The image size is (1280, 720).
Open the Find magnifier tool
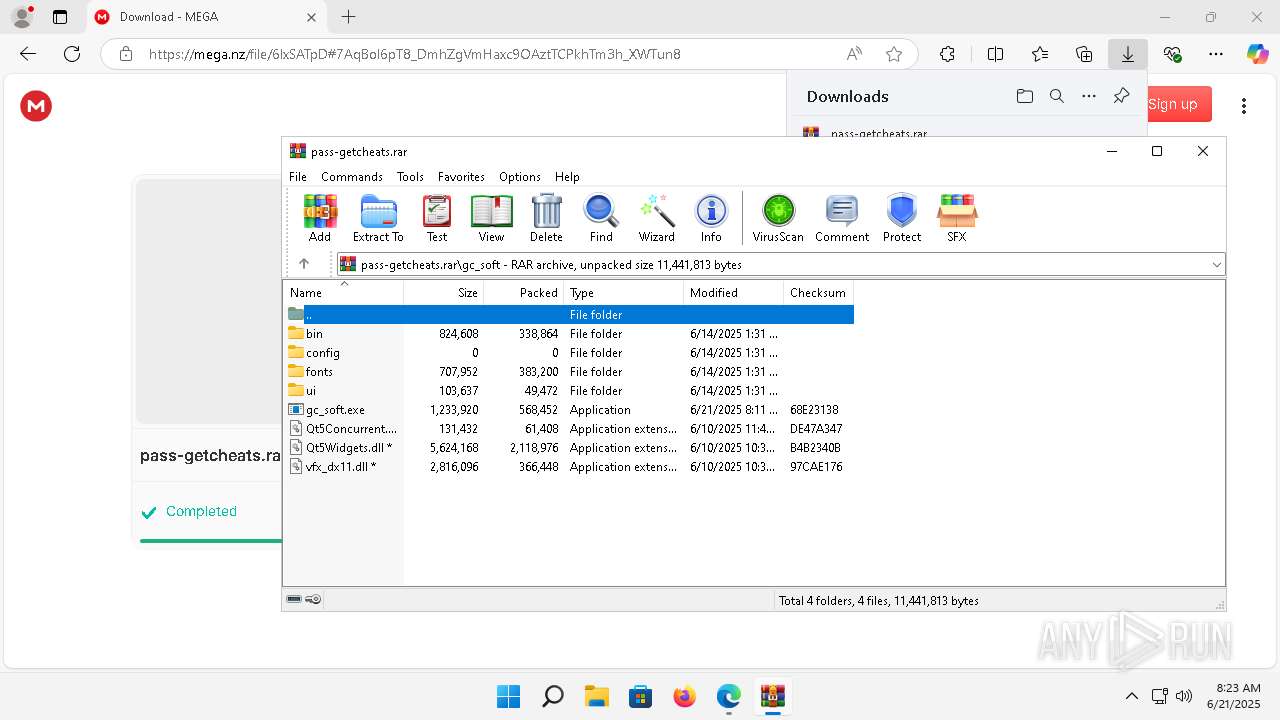click(601, 218)
